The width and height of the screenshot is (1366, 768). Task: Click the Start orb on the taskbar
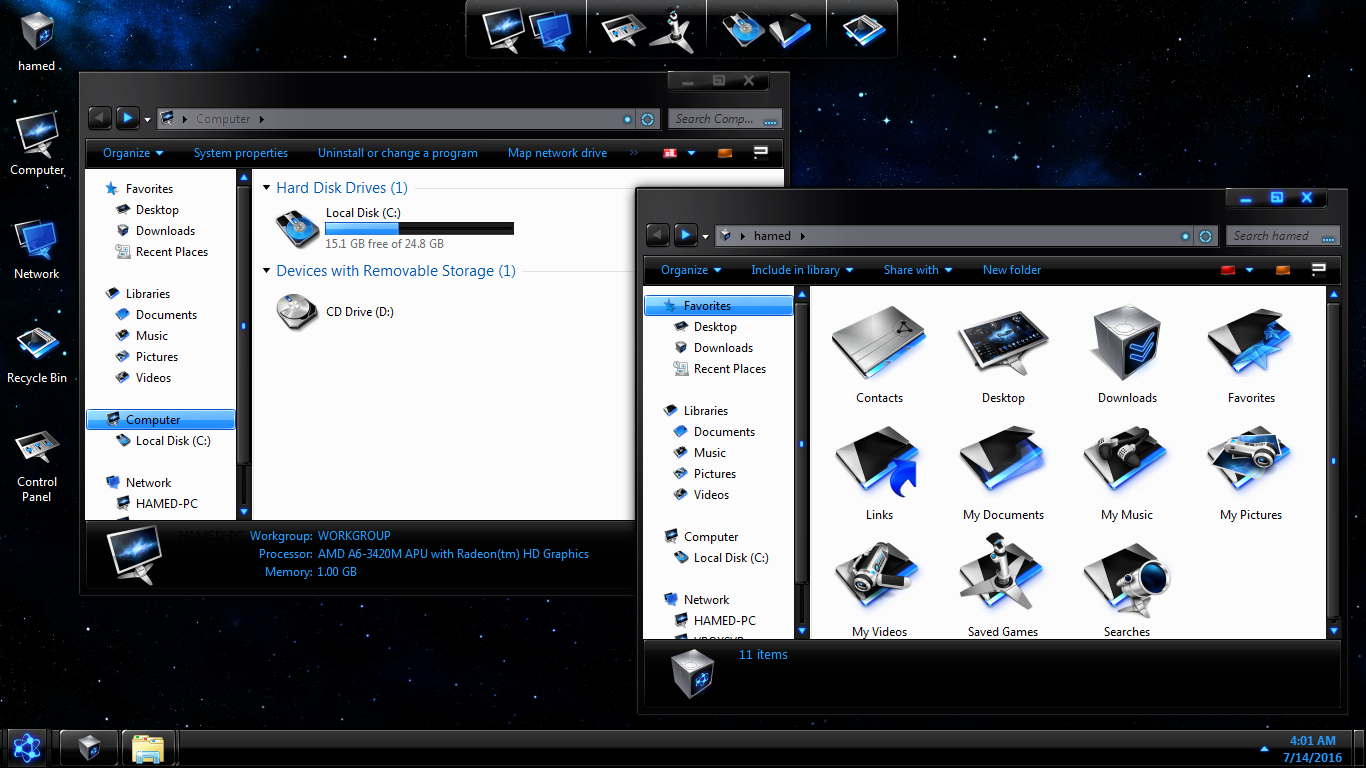[x=27, y=748]
